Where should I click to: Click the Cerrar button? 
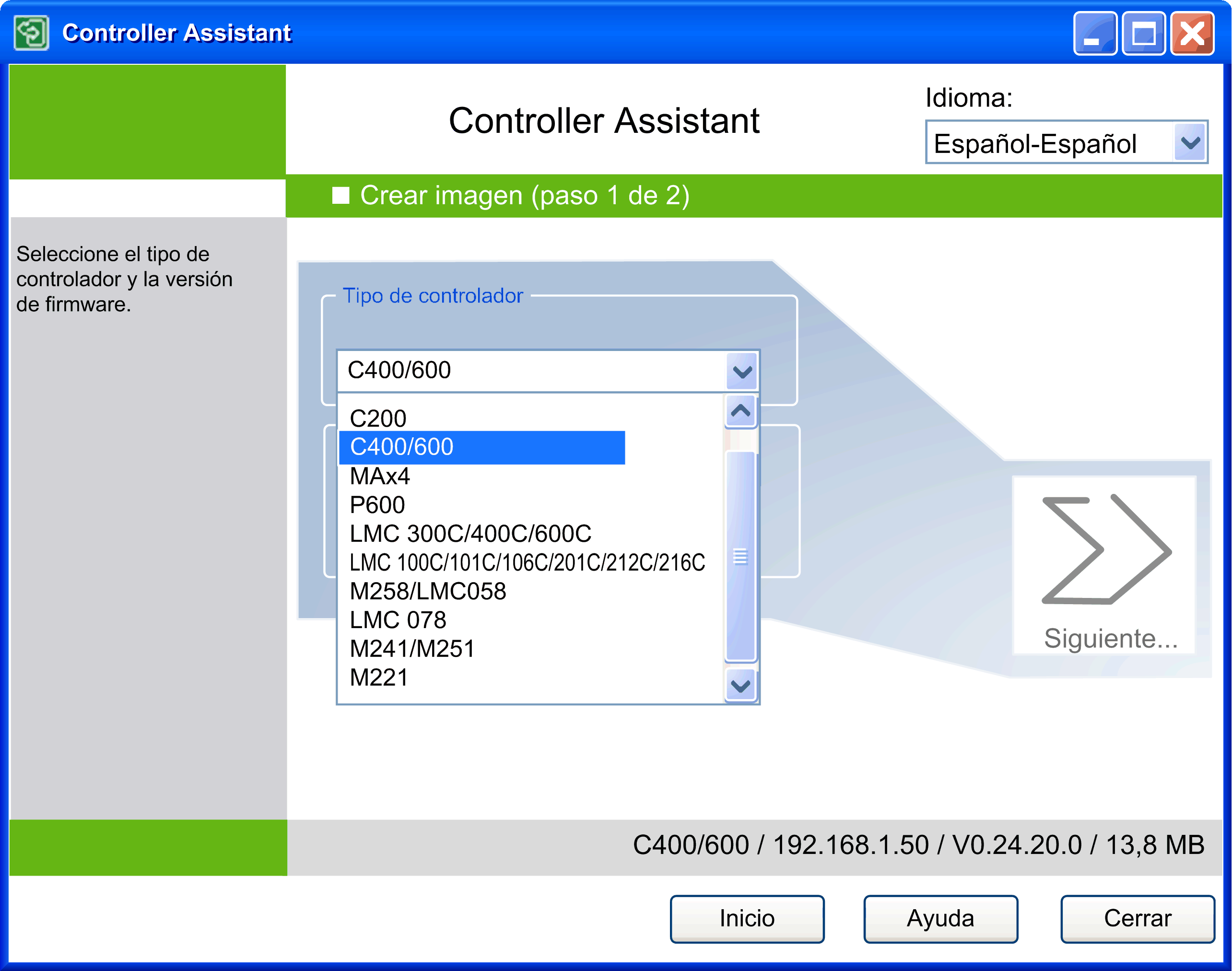click(1137, 918)
